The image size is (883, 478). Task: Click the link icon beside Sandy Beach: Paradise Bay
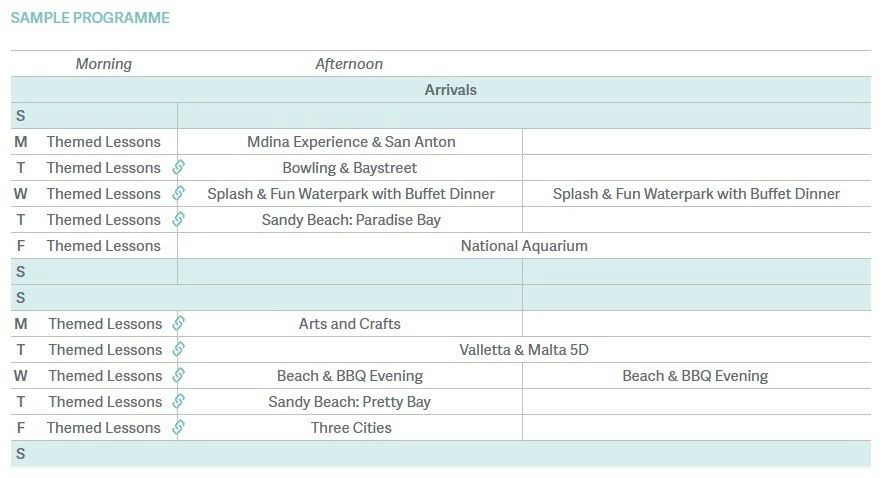pyautogui.click(x=179, y=219)
